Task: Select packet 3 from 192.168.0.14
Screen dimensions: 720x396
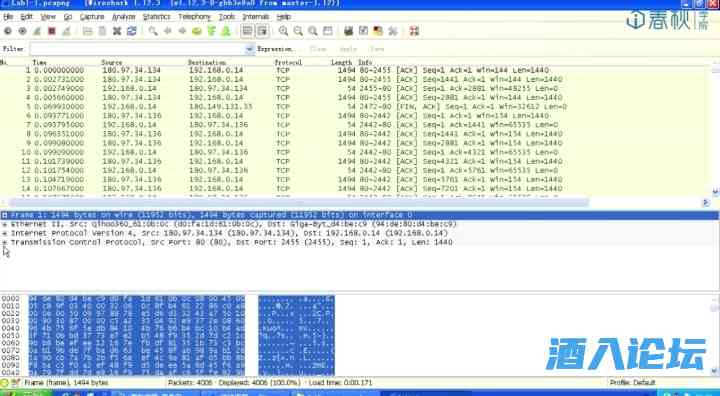Action: click(356, 88)
